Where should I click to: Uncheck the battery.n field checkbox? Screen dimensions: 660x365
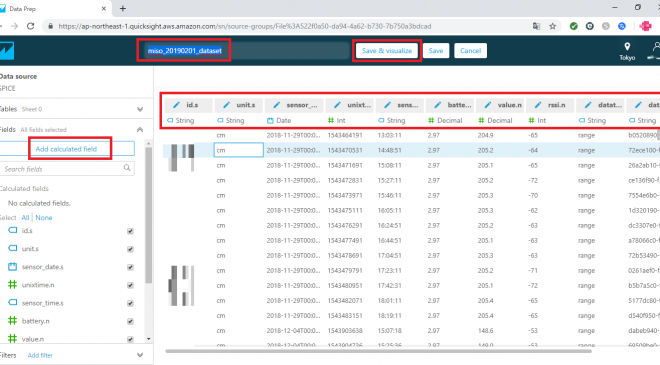[x=130, y=321]
